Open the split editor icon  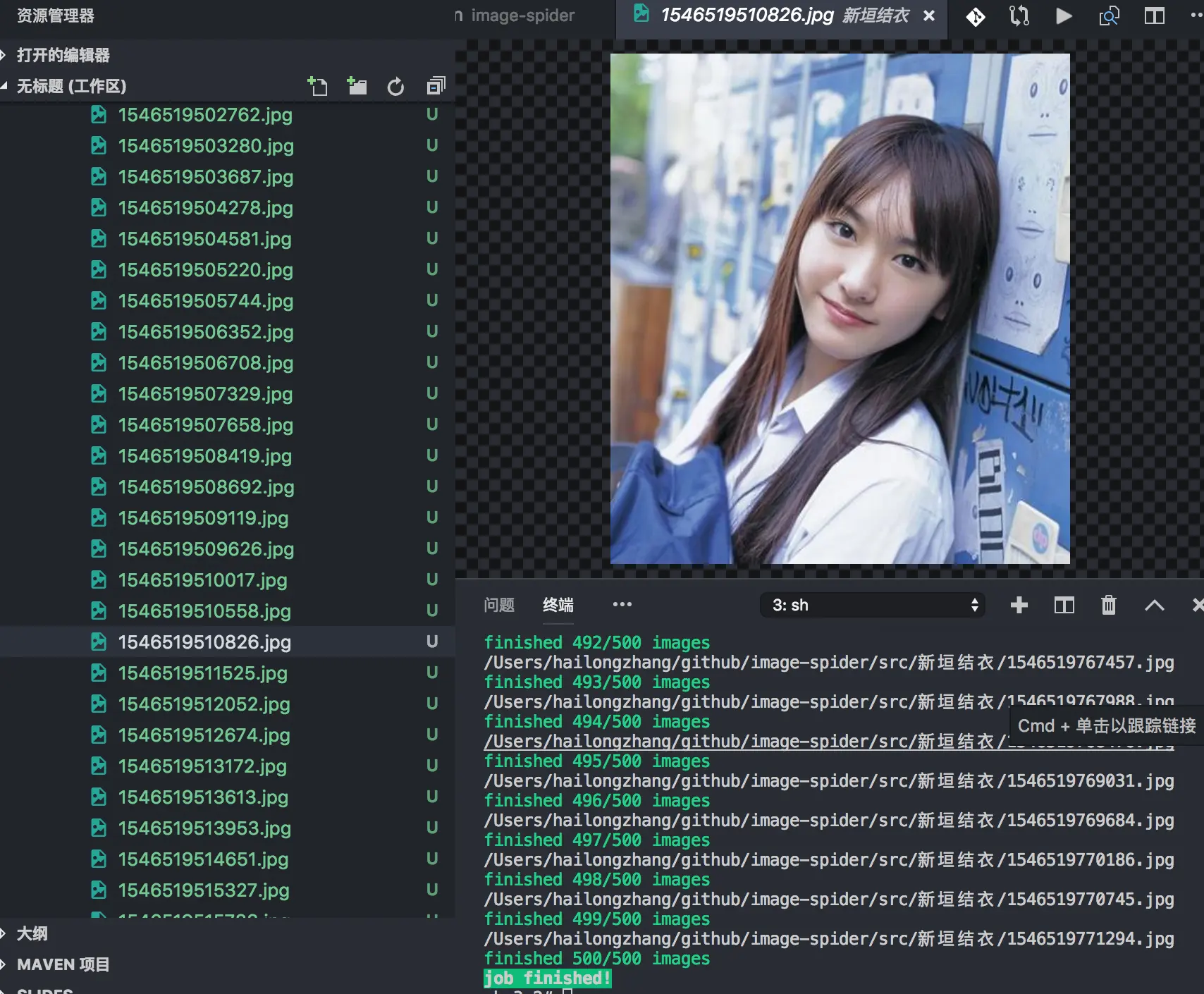1154,17
